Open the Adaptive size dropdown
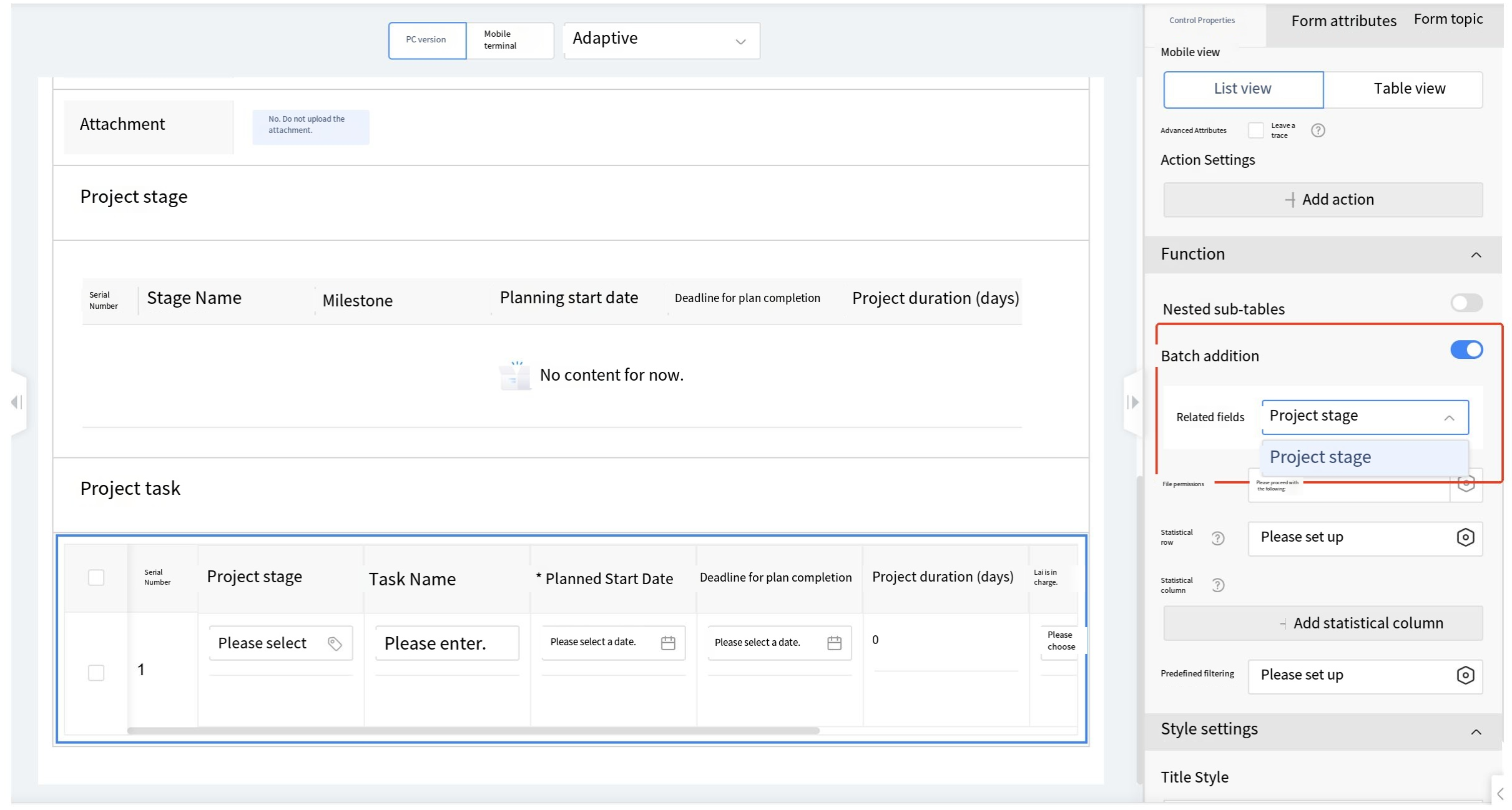 pyautogui.click(x=661, y=41)
